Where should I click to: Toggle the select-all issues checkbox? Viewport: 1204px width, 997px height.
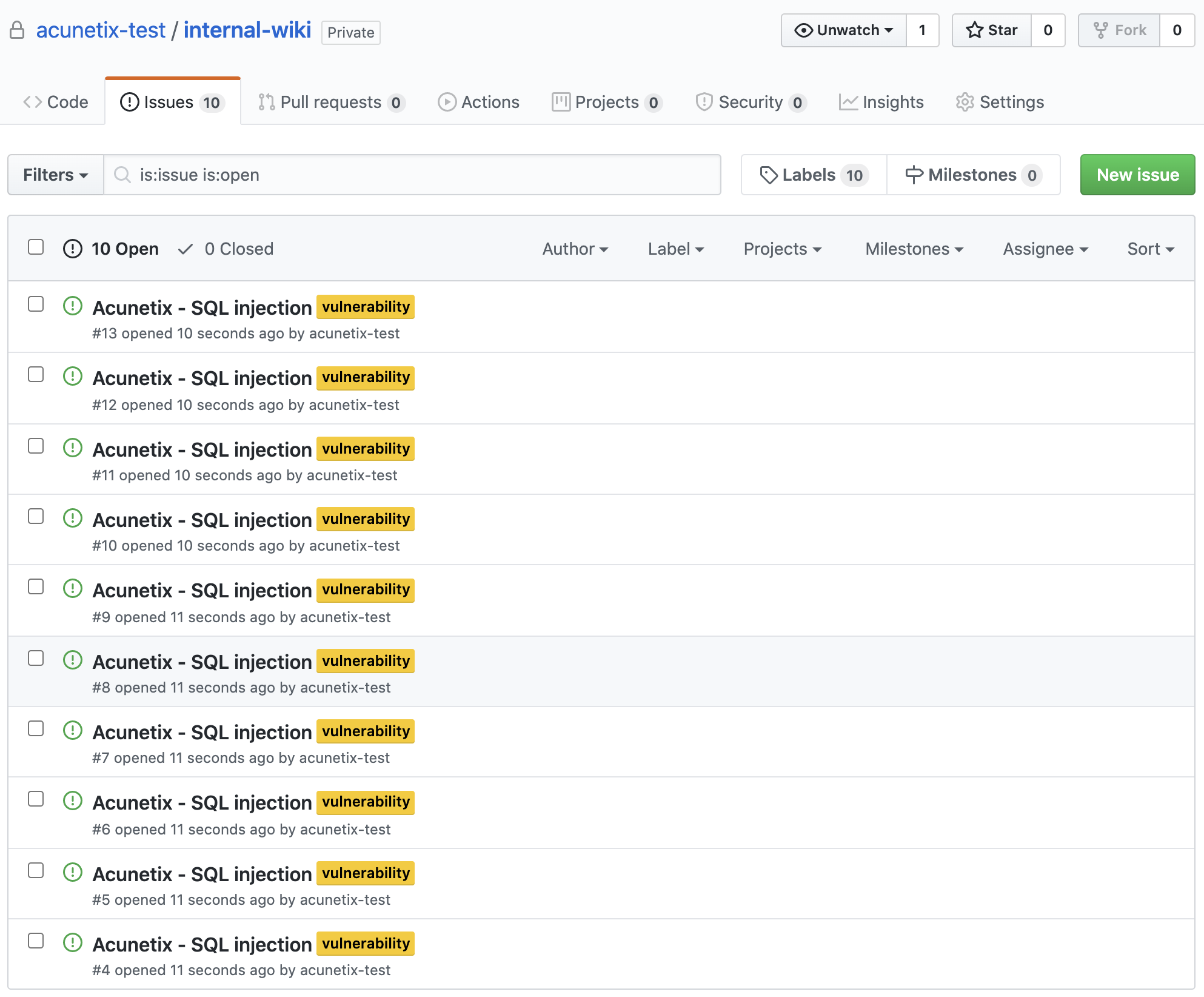pos(36,247)
